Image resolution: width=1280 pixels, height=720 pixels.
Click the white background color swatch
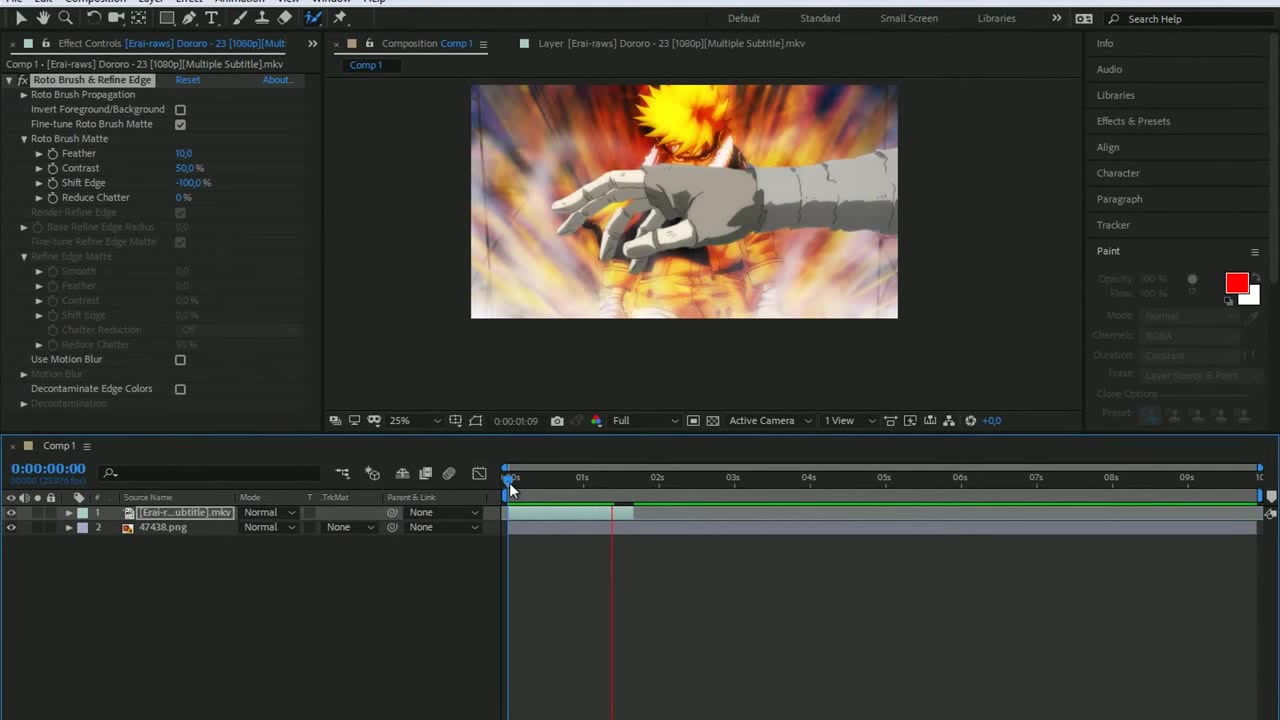(x=1251, y=297)
